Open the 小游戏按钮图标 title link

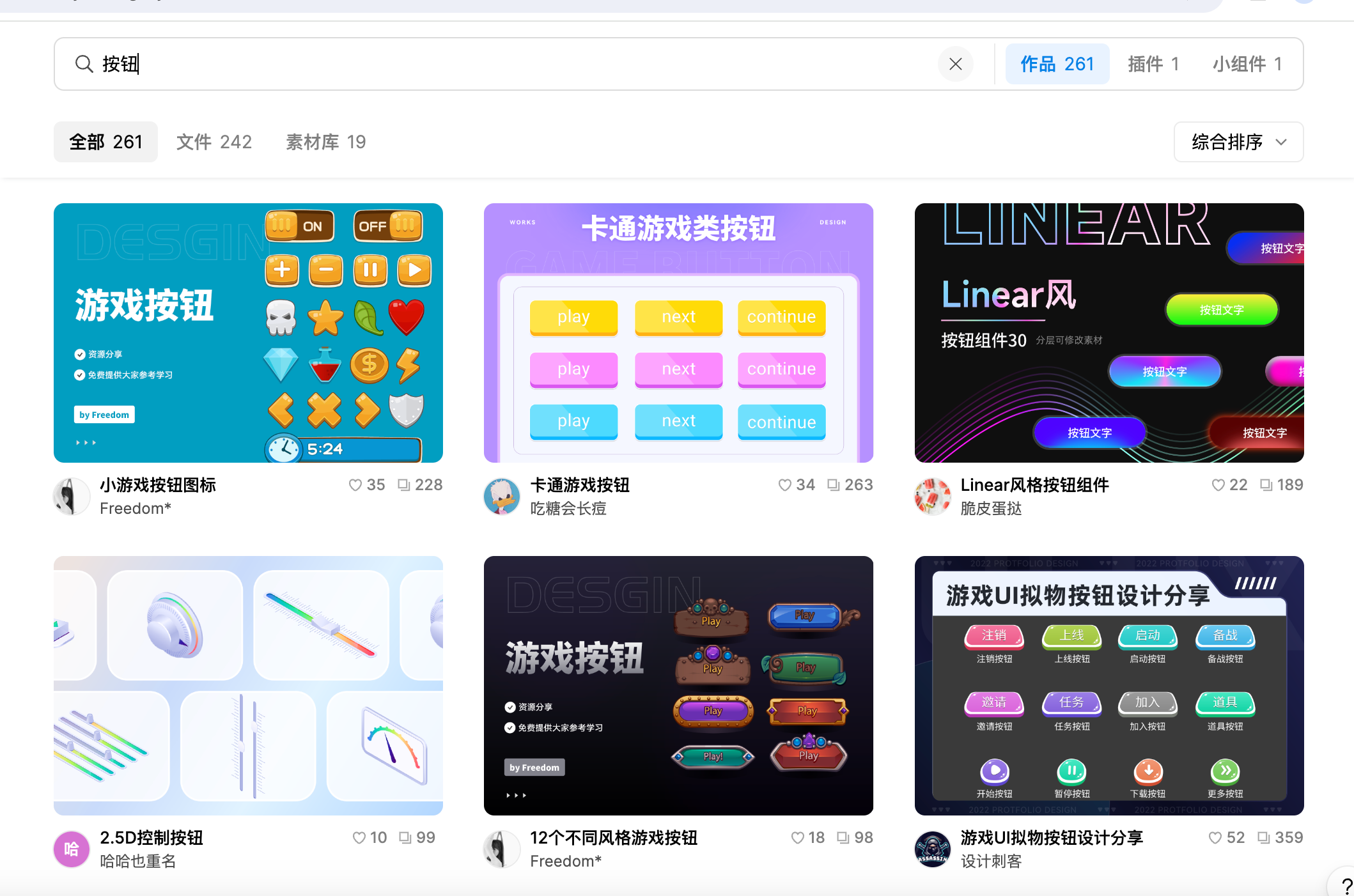tap(158, 485)
